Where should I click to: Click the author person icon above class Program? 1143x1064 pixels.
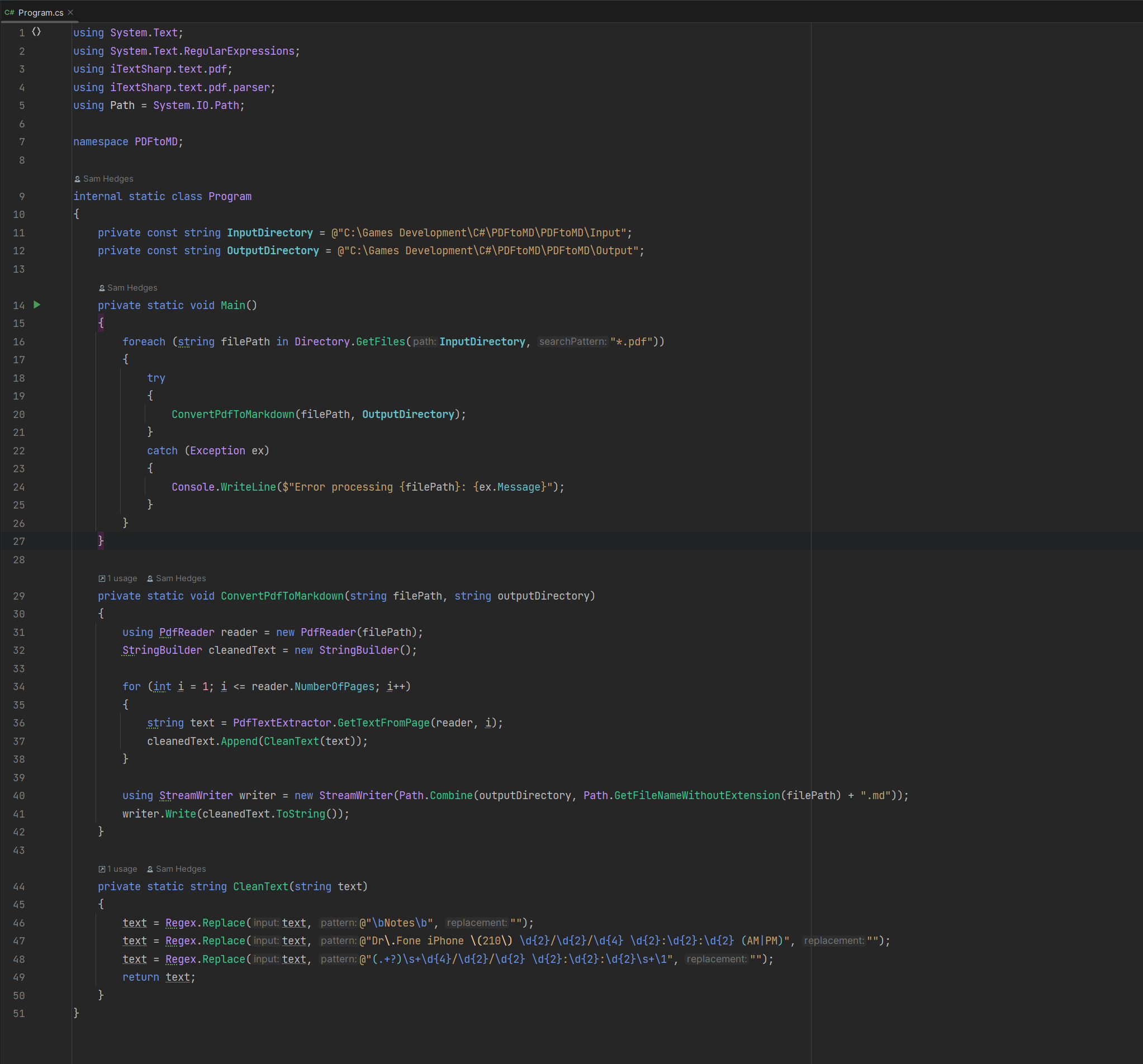(78, 179)
